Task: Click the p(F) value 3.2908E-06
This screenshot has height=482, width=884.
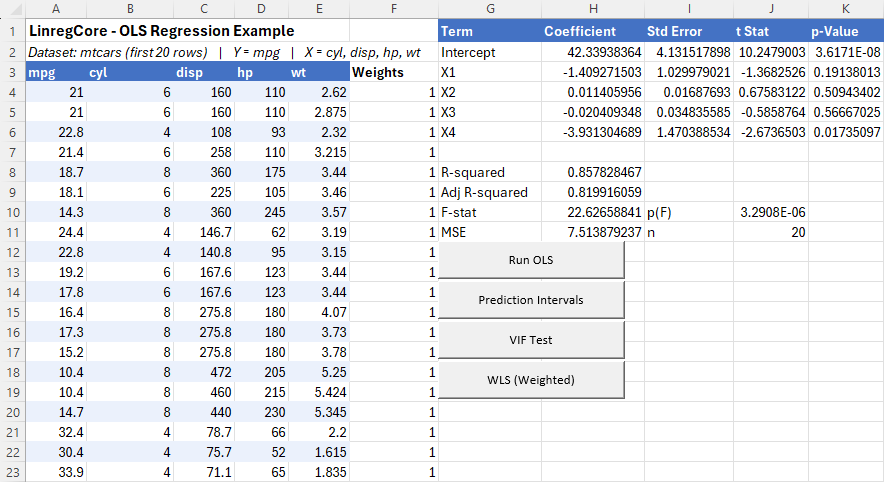Action: 771,212
